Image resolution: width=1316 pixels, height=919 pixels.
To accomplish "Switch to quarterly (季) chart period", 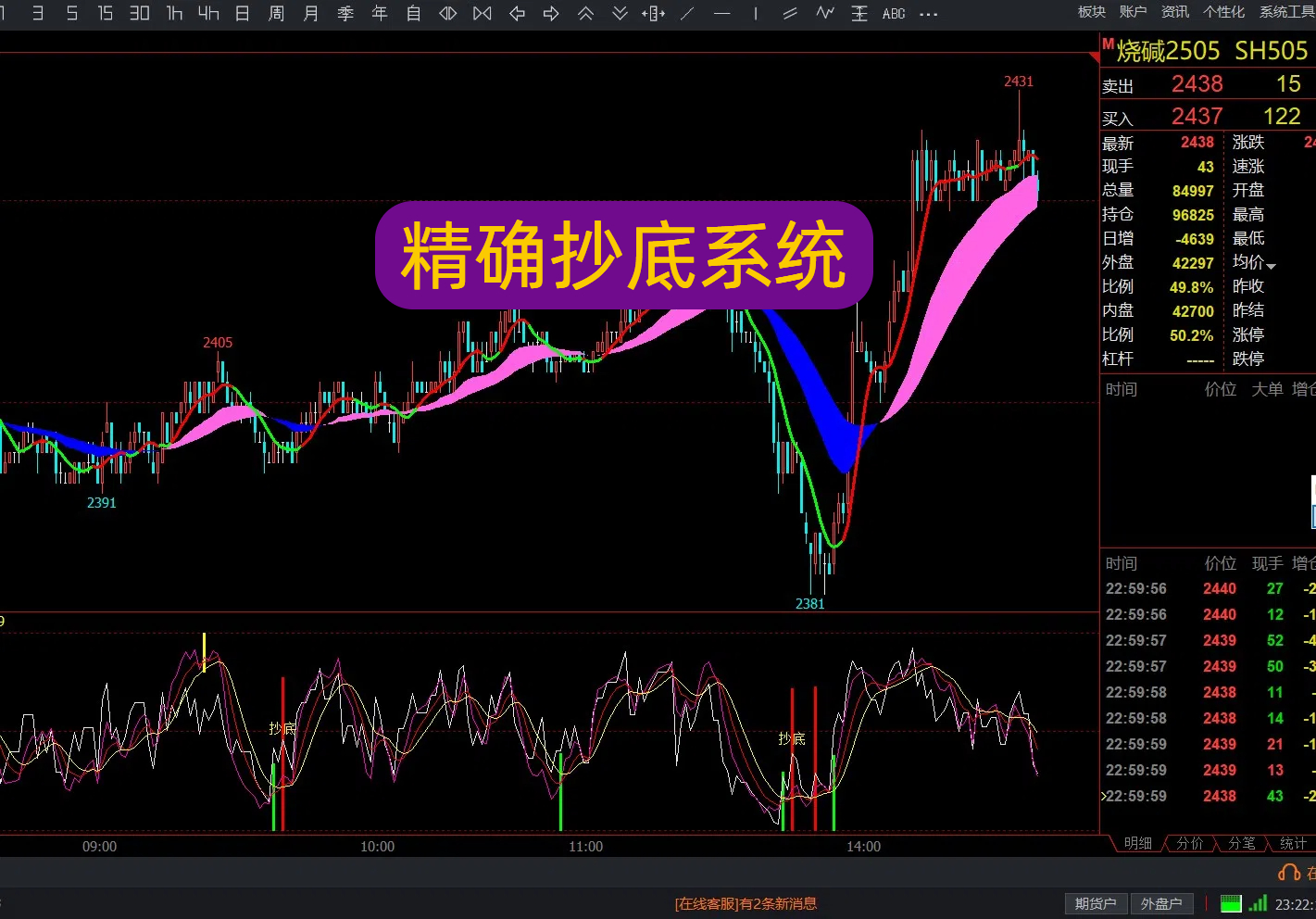I will pos(345,13).
